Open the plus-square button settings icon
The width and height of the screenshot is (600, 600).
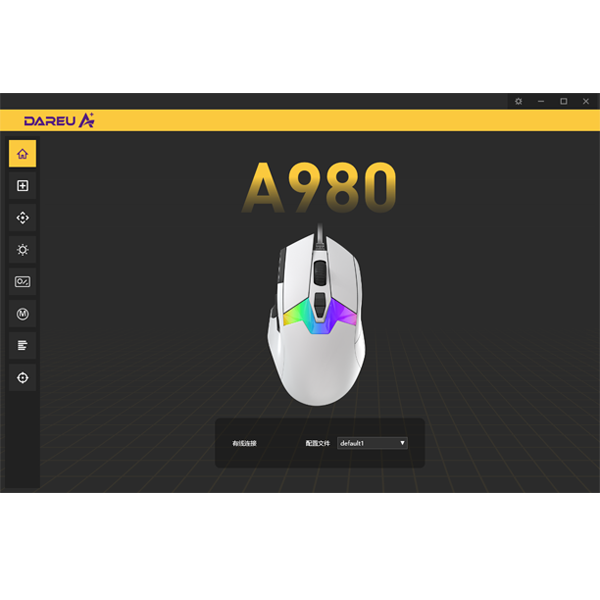pos(22,186)
